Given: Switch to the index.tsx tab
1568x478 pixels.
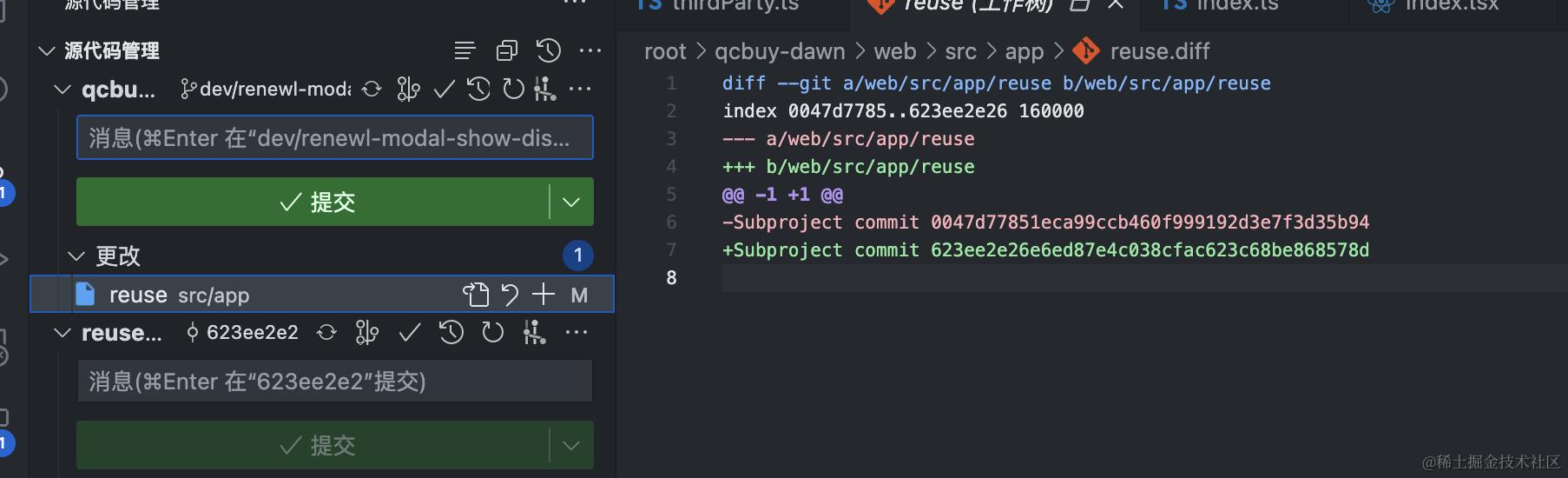Looking at the screenshot, I should coord(1451,5).
